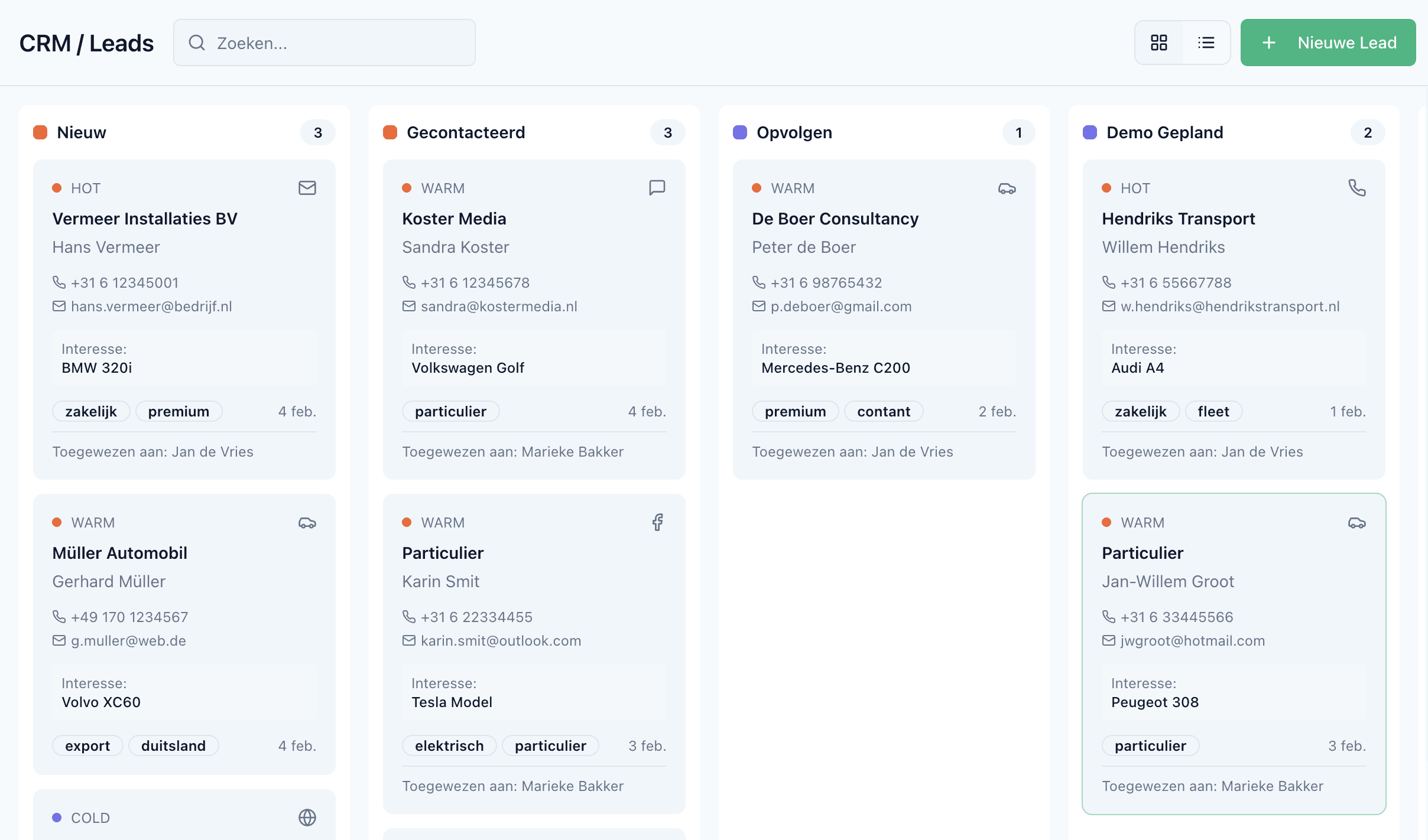Click phone source icon on Hendriks Transport
Viewport: 1428px width, 840px height.
click(1356, 188)
